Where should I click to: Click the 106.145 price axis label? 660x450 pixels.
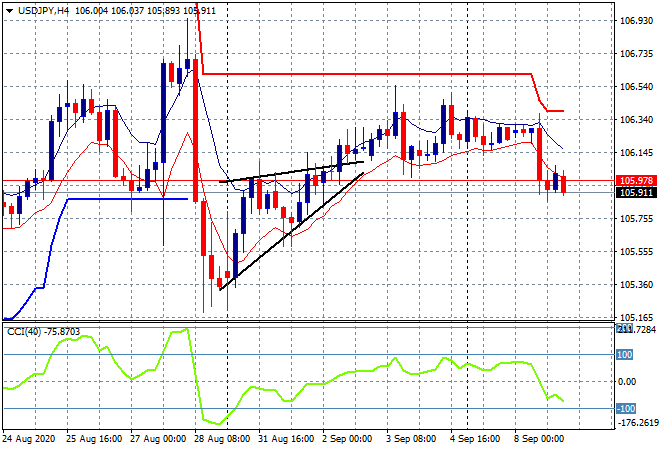[636, 153]
